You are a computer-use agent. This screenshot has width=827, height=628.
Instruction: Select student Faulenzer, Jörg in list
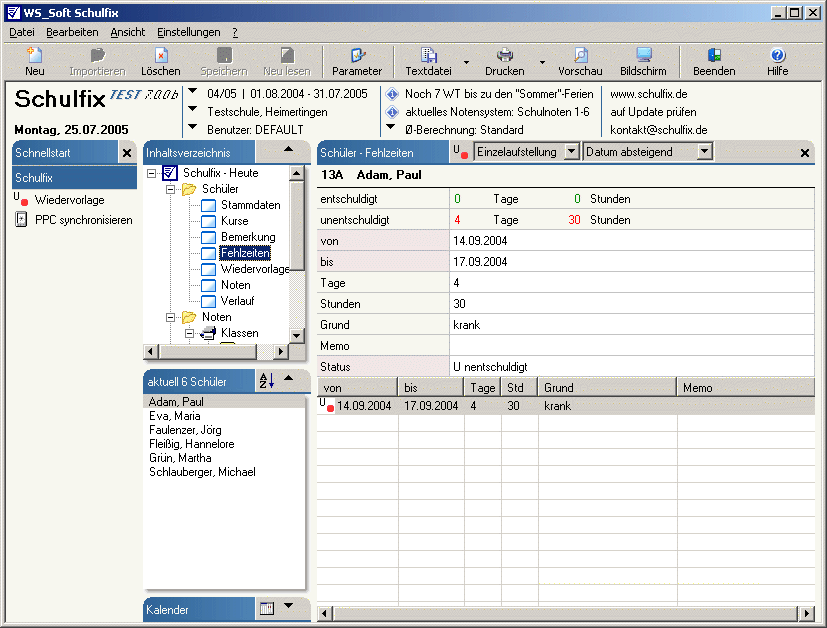pyautogui.click(x=184, y=430)
